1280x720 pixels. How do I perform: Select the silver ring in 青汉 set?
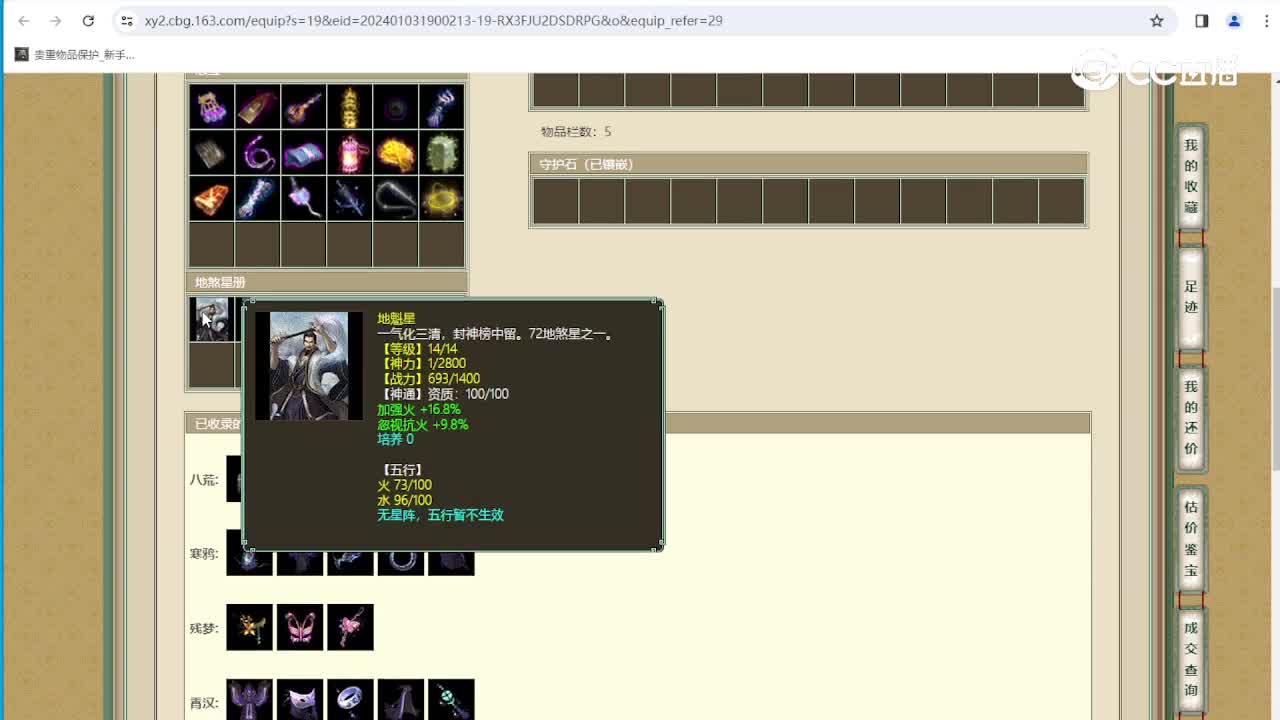point(350,700)
